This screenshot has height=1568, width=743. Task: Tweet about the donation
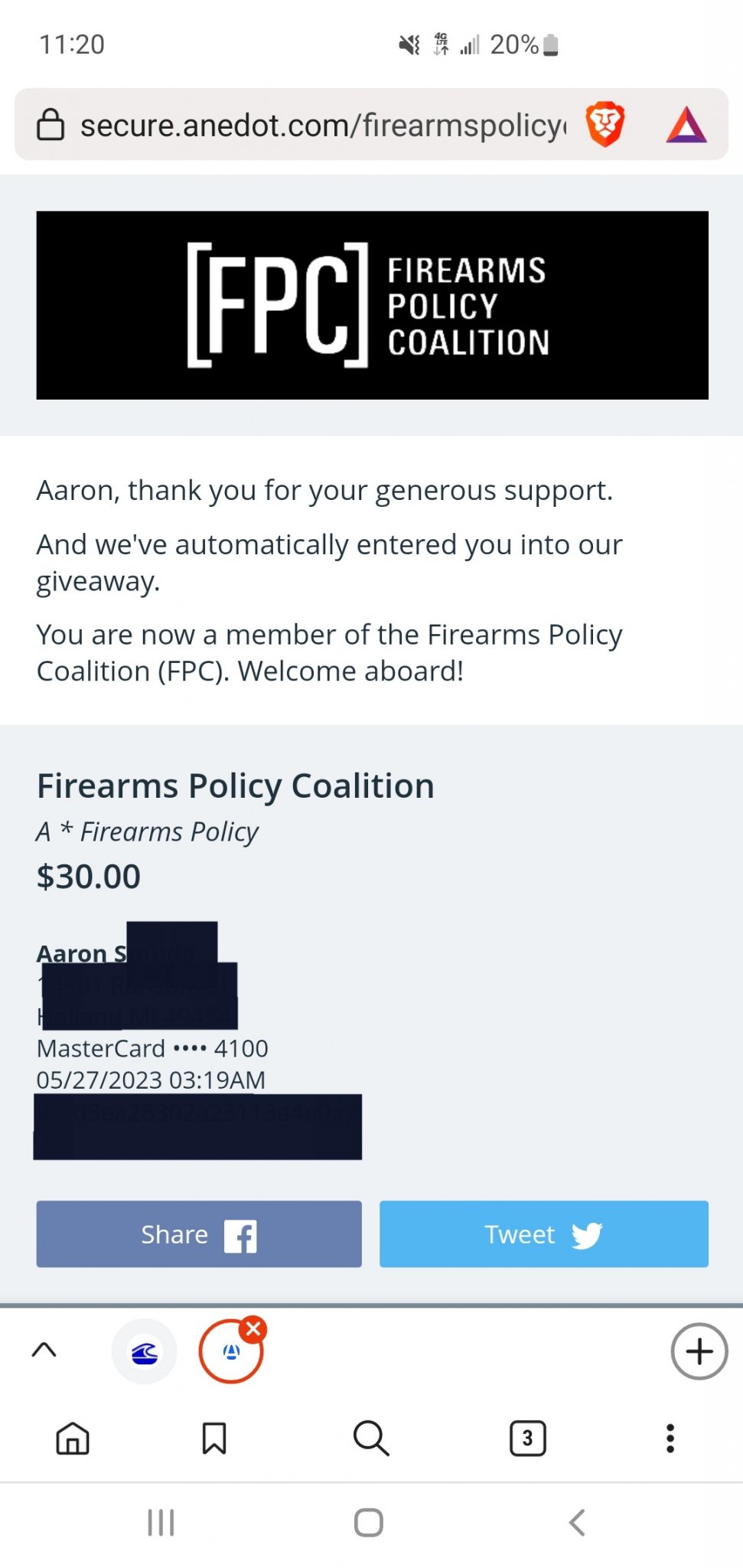point(544,1233)
